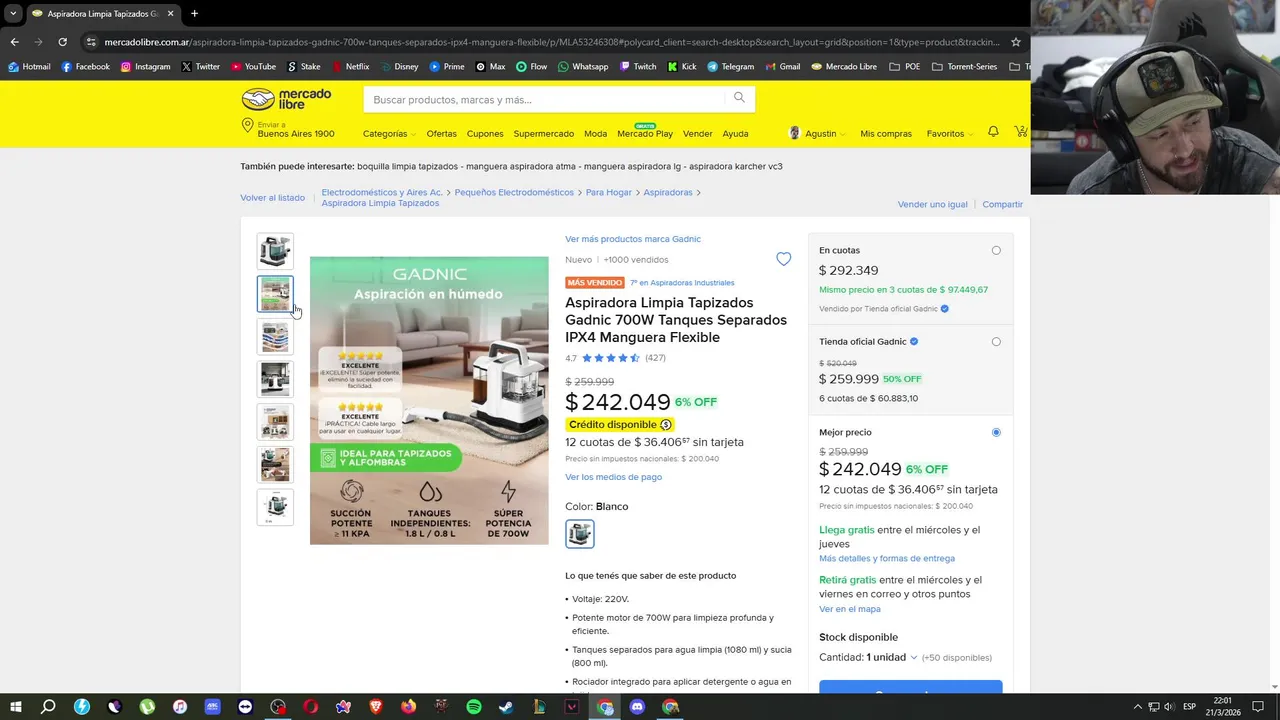1280x720 pixels.
Task: Open the notifications bell icon
Action: pos(993,132)
